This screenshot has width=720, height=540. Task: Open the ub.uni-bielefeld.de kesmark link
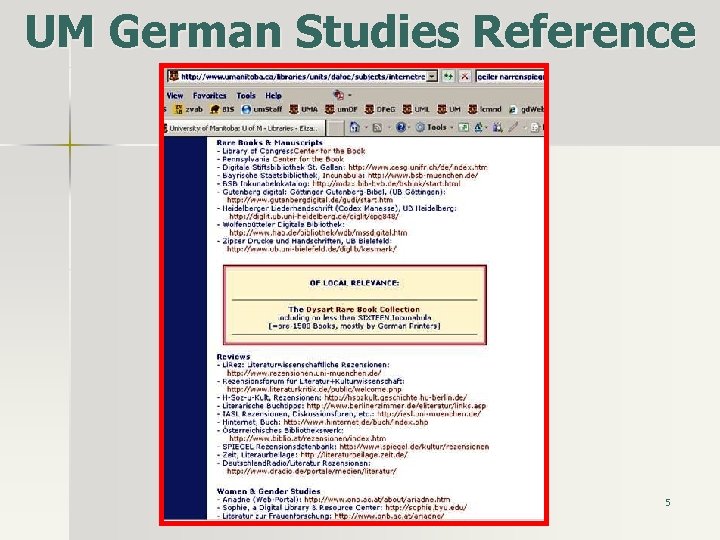point(311,249)
